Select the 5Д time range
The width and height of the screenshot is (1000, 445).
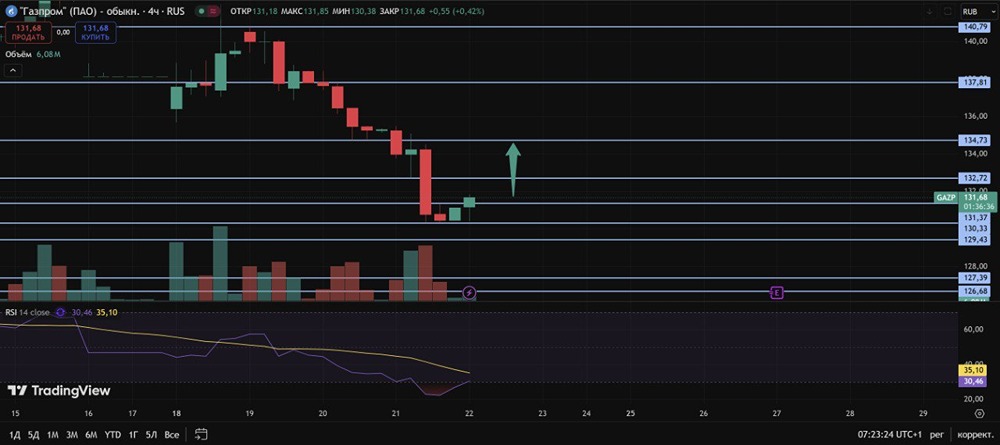point(34,435)
